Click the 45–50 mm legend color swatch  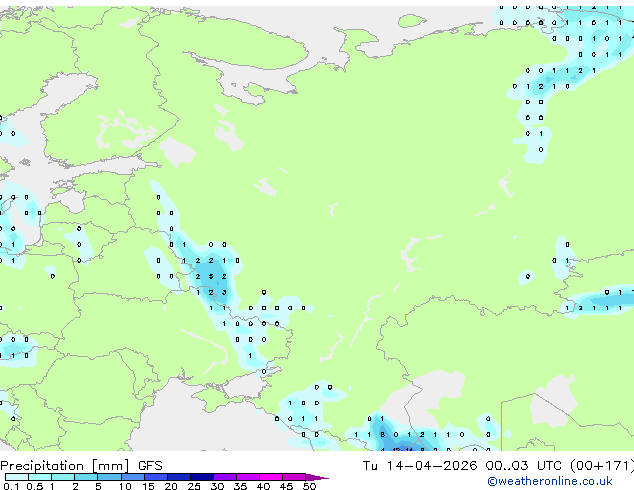(294, 477)
